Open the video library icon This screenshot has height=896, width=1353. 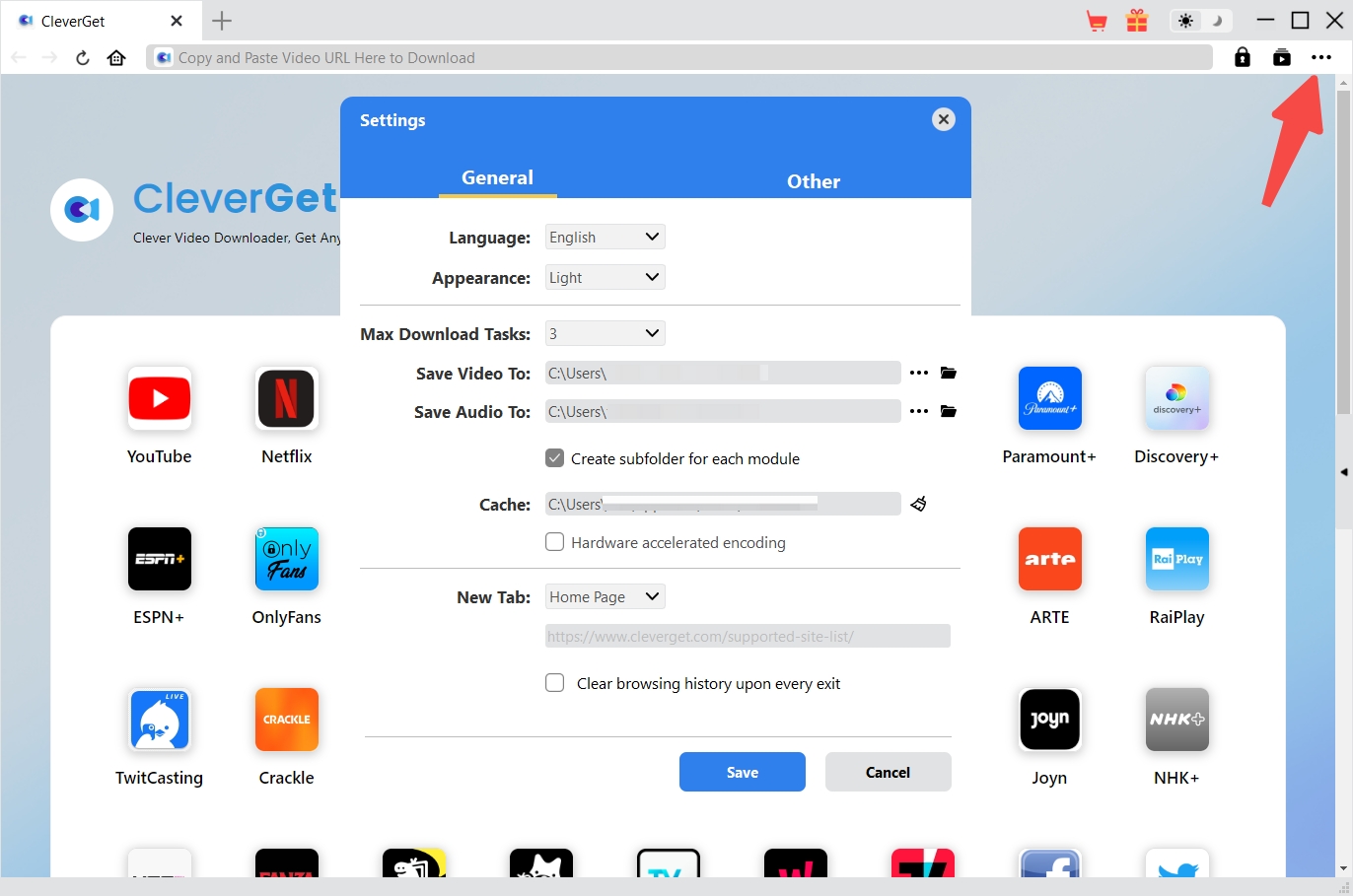(x=1282, y=57)
